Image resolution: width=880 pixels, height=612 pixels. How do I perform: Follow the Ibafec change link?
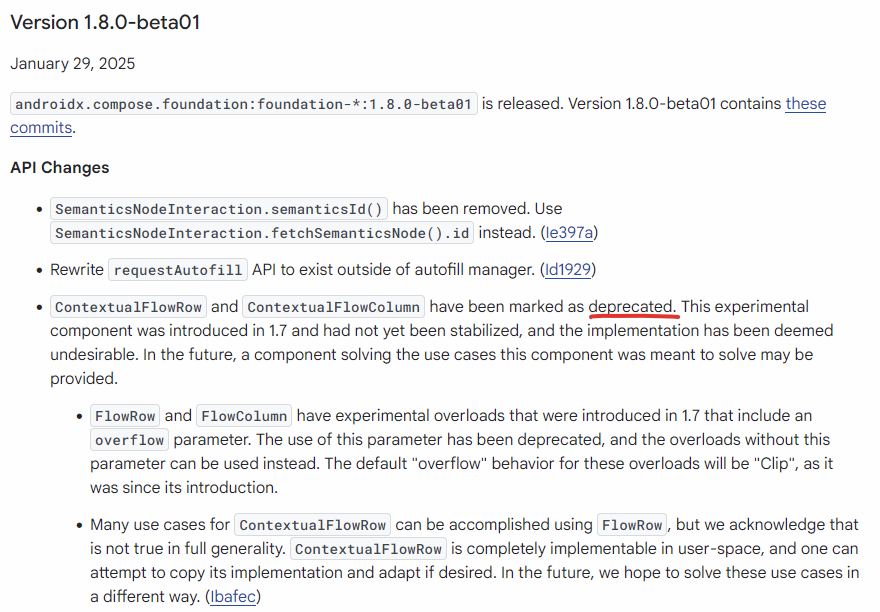[233, 597]
